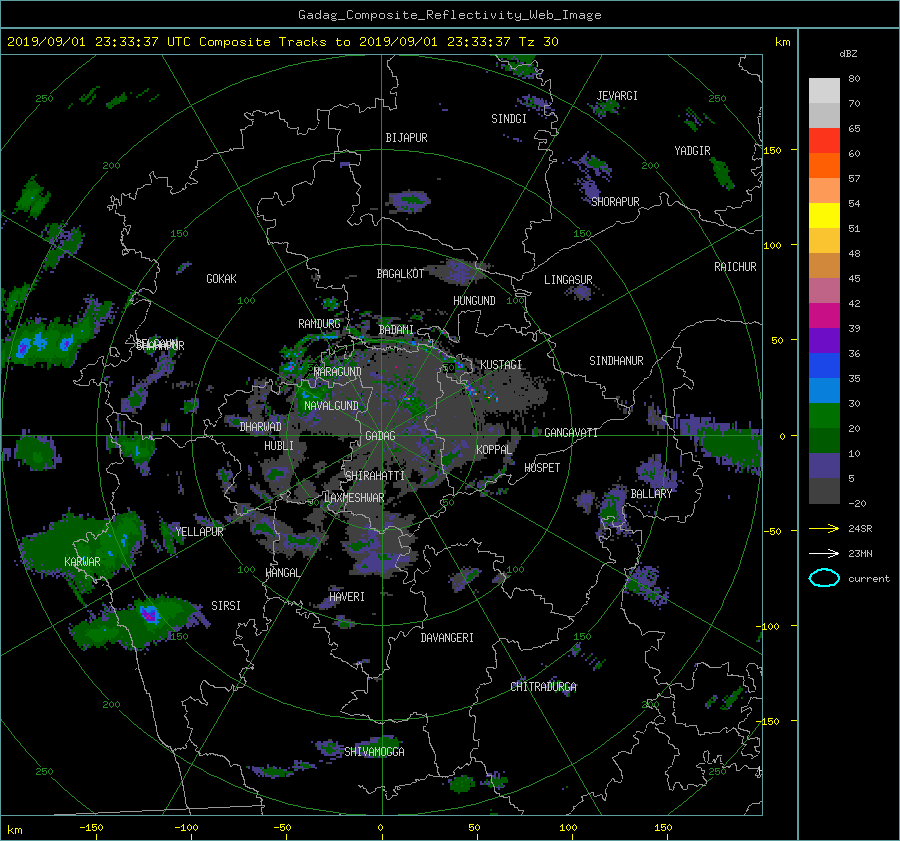Click the white 80 dBZ legend swatch
Screen dimensions: 900x841
point(824,90)
